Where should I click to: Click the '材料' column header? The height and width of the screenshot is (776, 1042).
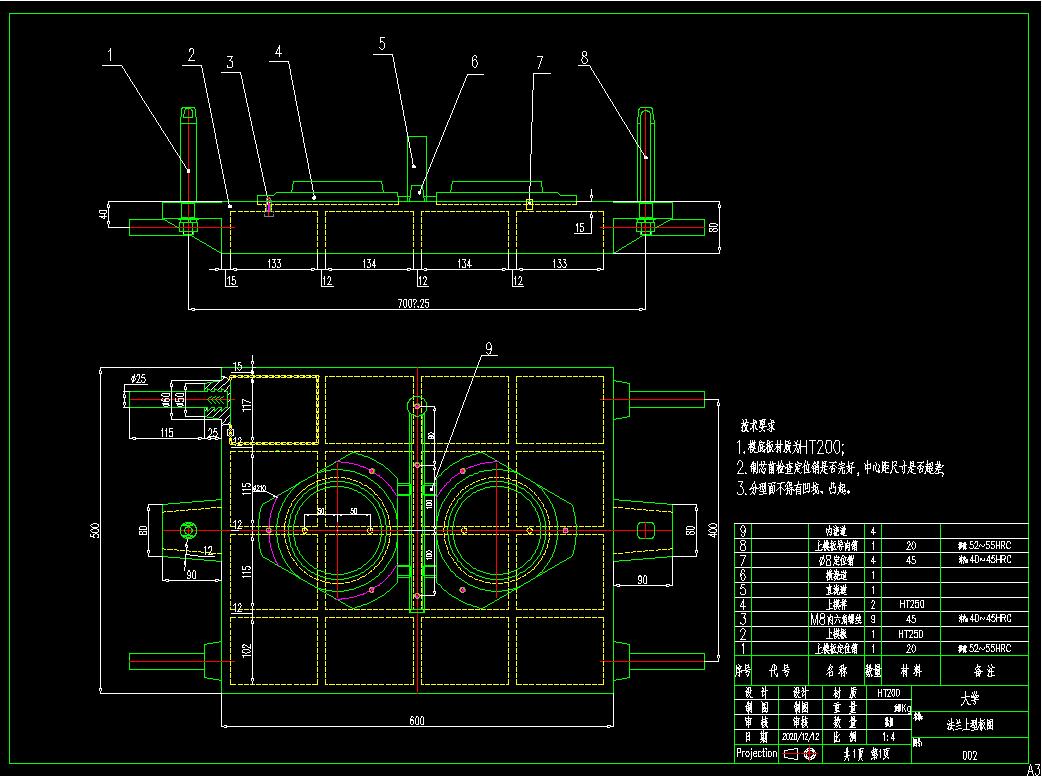[911, 671]
